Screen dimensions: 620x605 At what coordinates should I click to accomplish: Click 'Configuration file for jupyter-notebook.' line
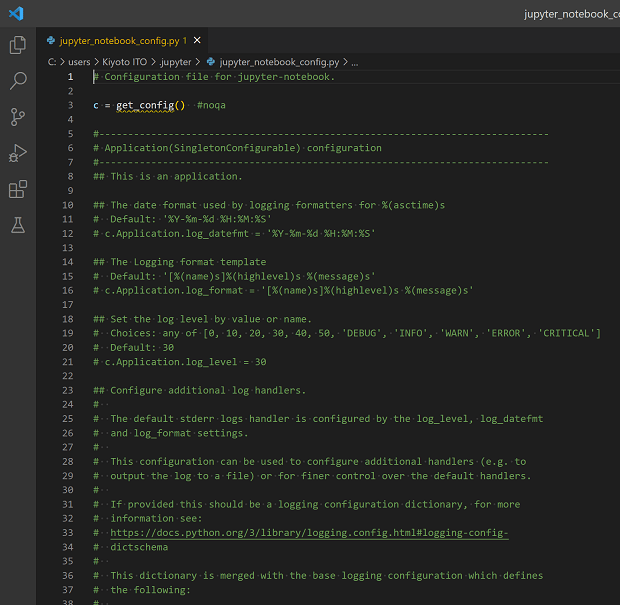(214, 77)
